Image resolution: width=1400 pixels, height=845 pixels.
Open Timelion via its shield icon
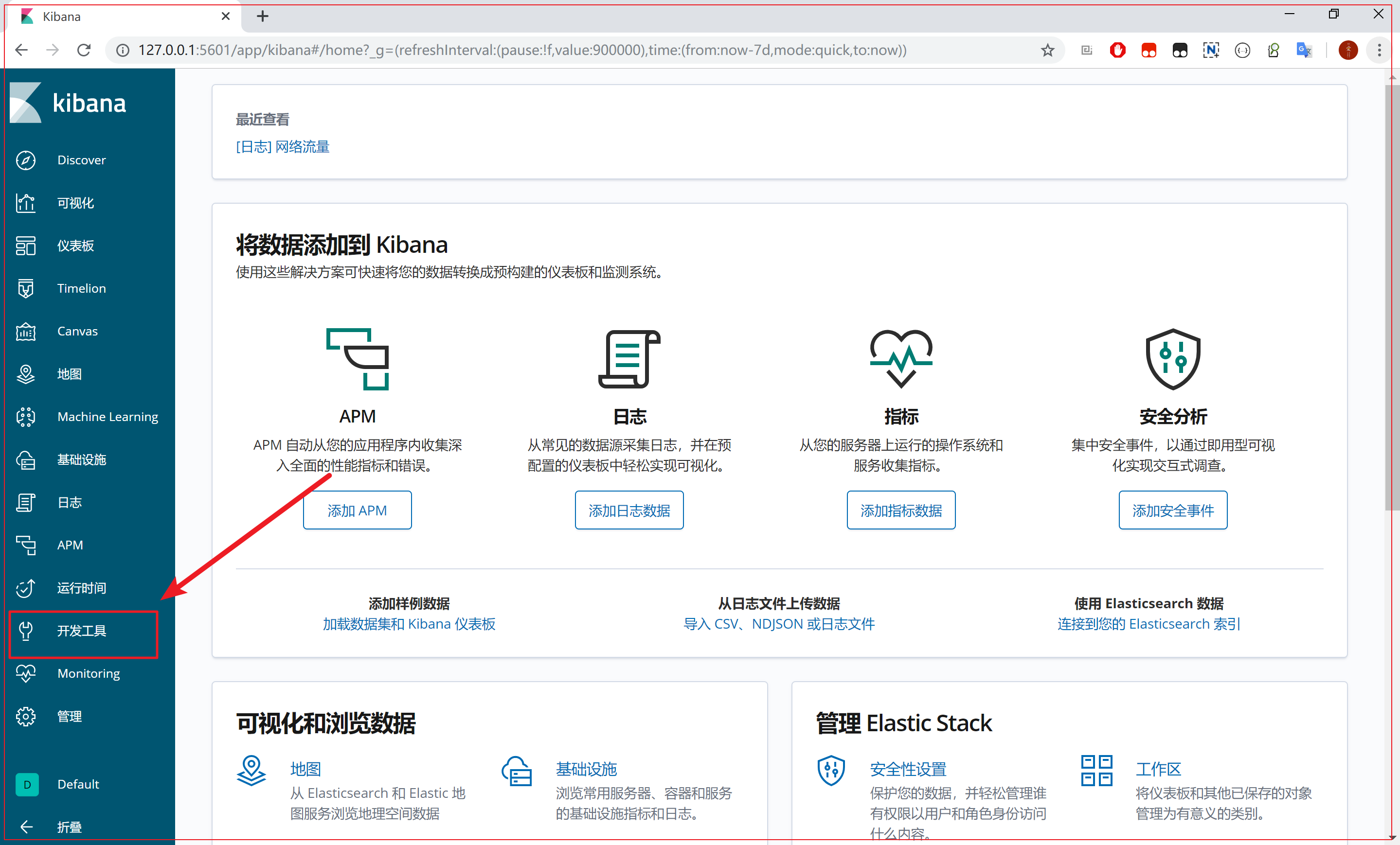(26, 288)
